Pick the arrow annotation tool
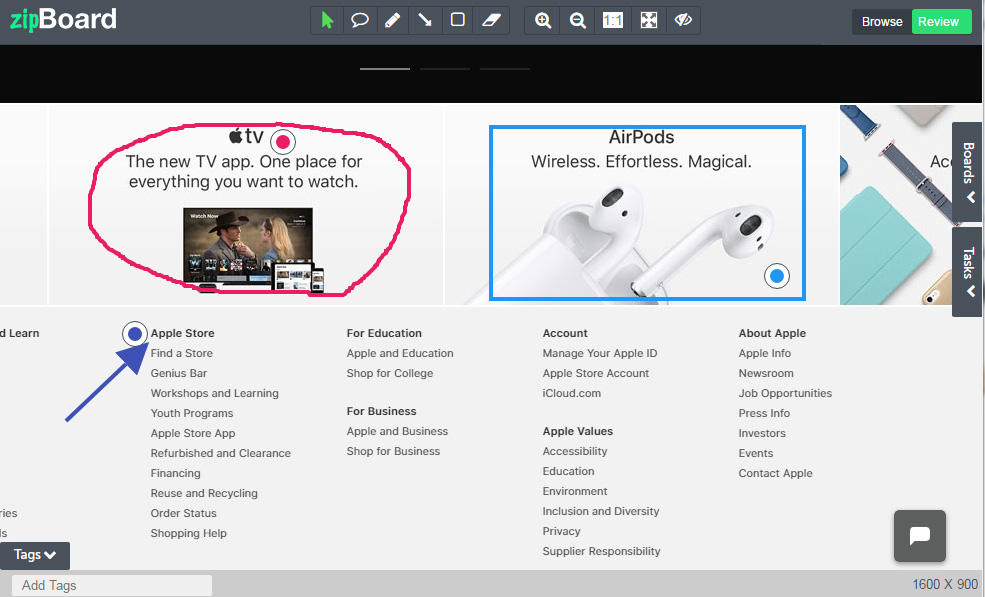This screenshot has height=597, width=985. tap(425, 20)
